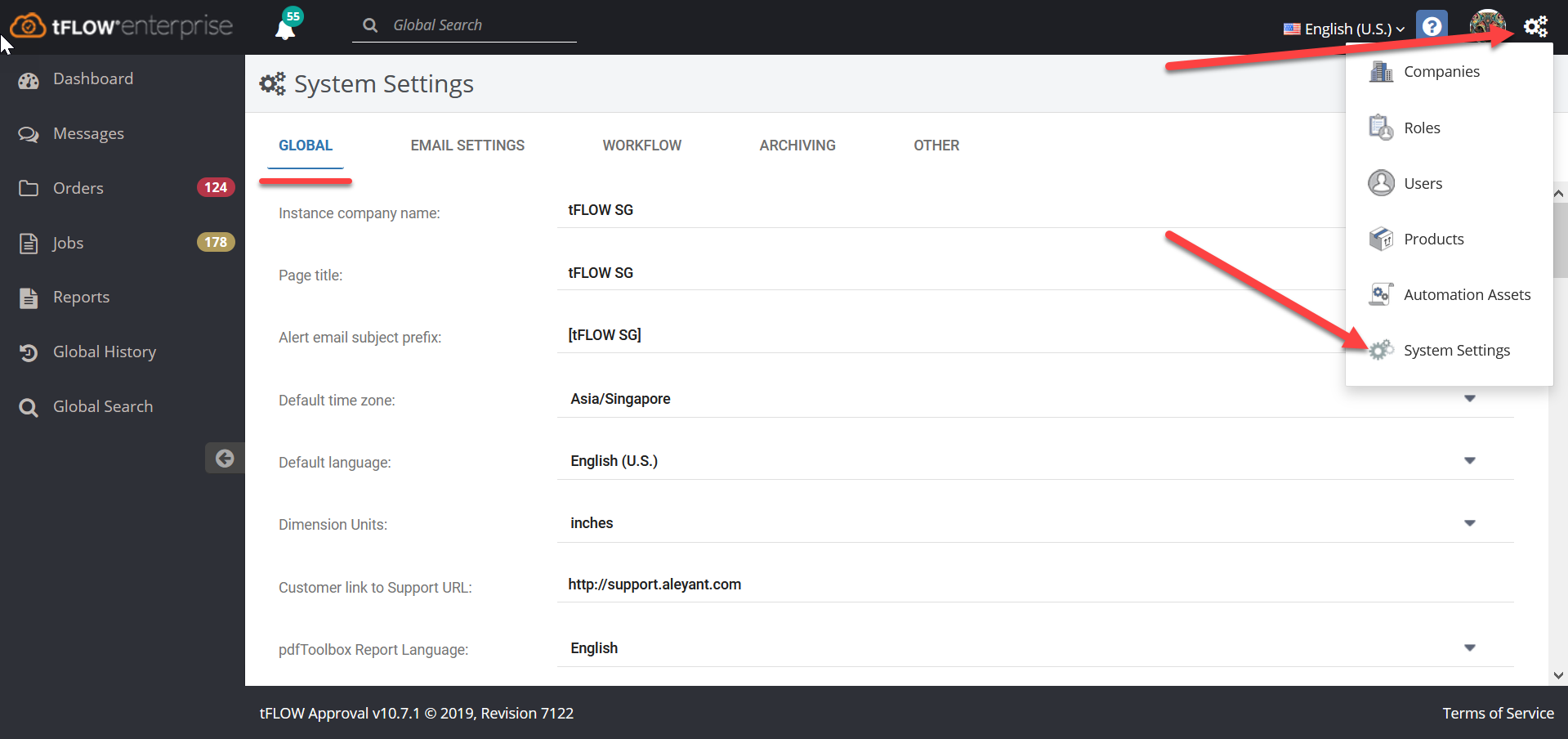The width and height of the screenshot is (1568, 739).
Task: Open Global Search in the sidebar
Action: pos(103,407)
